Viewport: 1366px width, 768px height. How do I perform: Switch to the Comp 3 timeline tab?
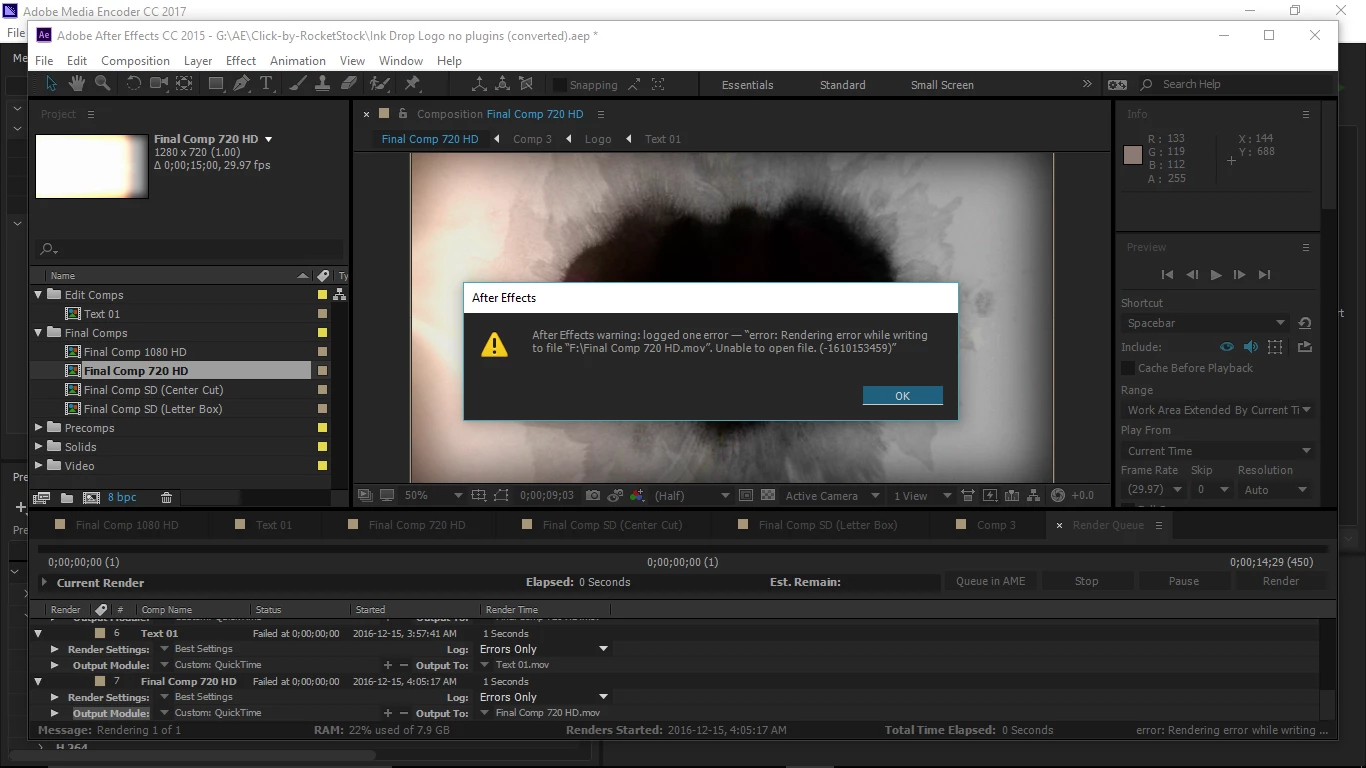tap(996, 525)
